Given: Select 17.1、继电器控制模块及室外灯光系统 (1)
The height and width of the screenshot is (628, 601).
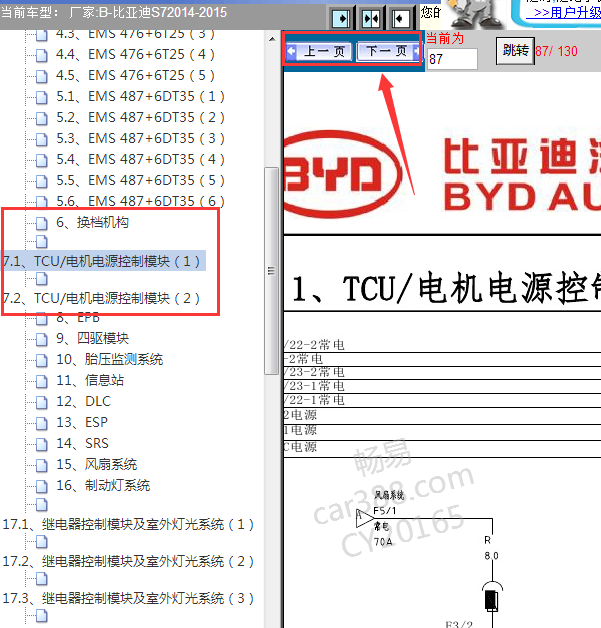Looking at the screenshot, I should (128, 524).
